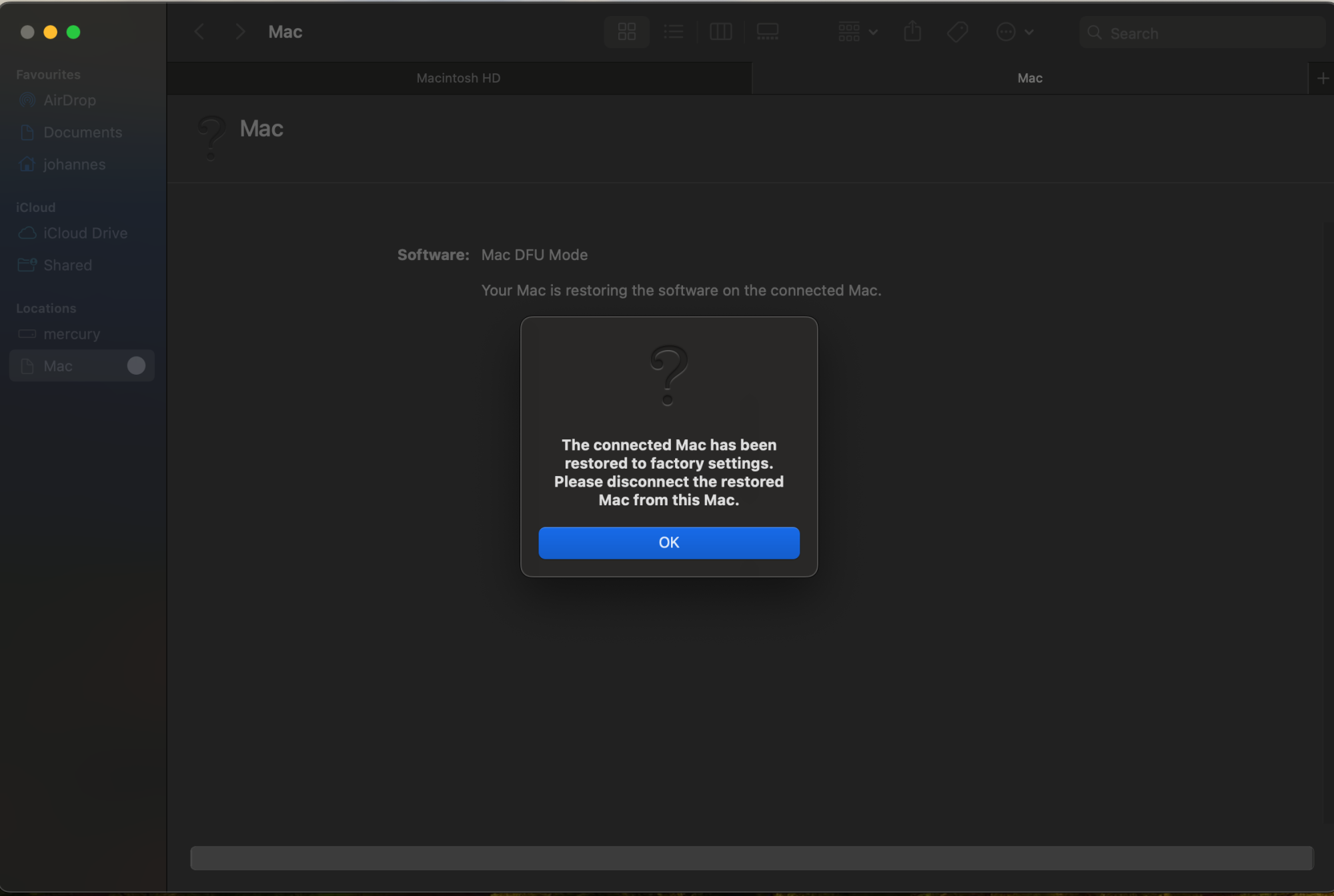
Task: Click the 'Your Mac is restoring the software' message
Action: point(681,290)
